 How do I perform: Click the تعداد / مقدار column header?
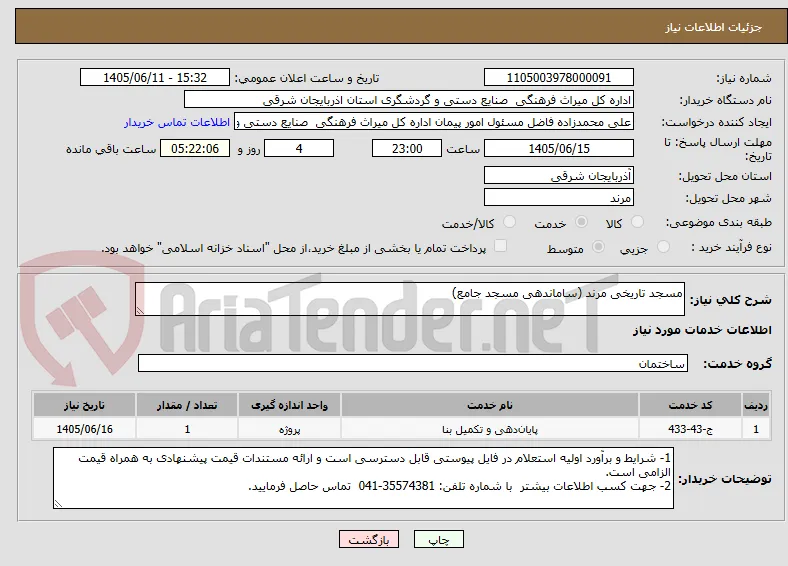pyautogui.click(x=187, y=405)
